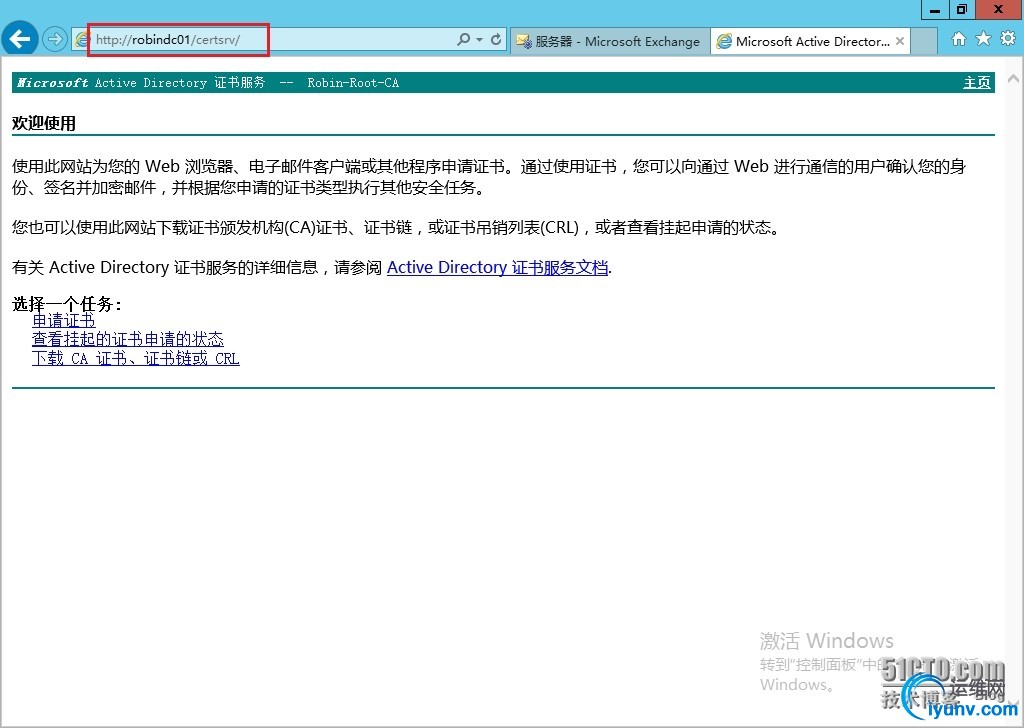Open the Tools gear menu

1008,39
